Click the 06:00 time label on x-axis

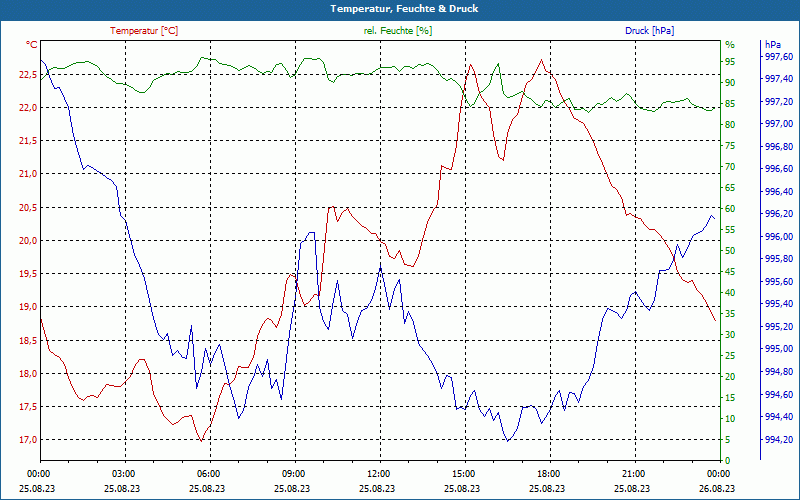point(207,473)
